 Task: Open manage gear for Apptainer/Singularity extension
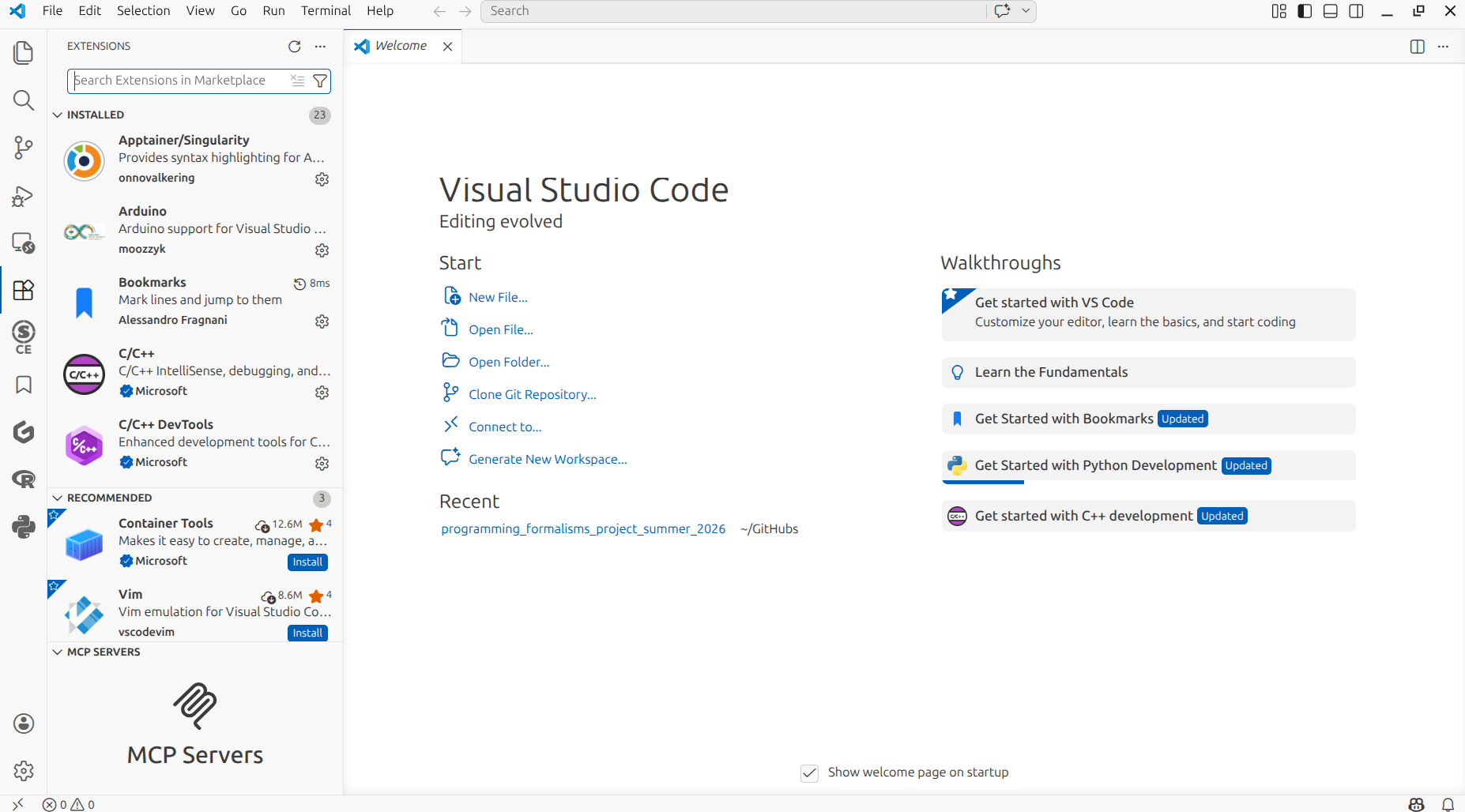coord(322,179)
